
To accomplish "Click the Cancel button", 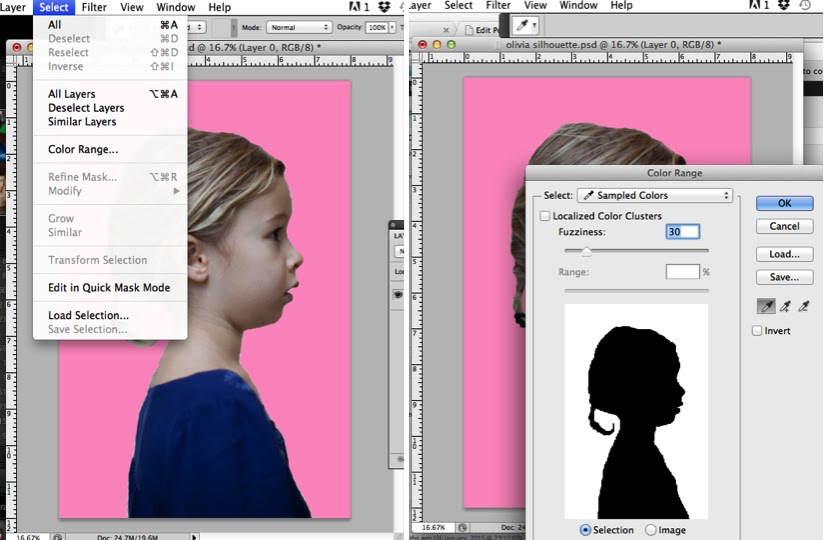I will coord(784,227).
